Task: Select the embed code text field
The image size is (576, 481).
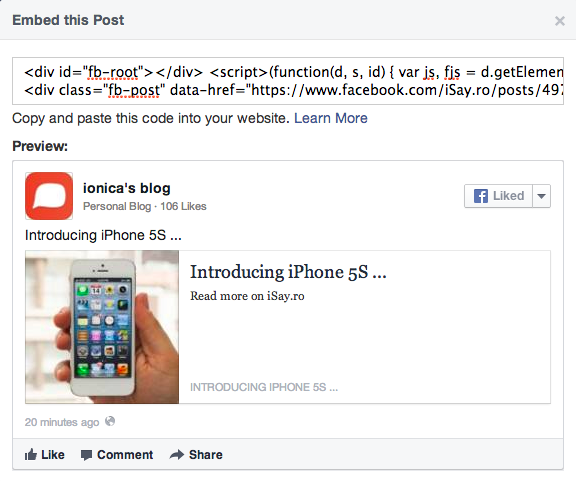Action: coord(288,81)
